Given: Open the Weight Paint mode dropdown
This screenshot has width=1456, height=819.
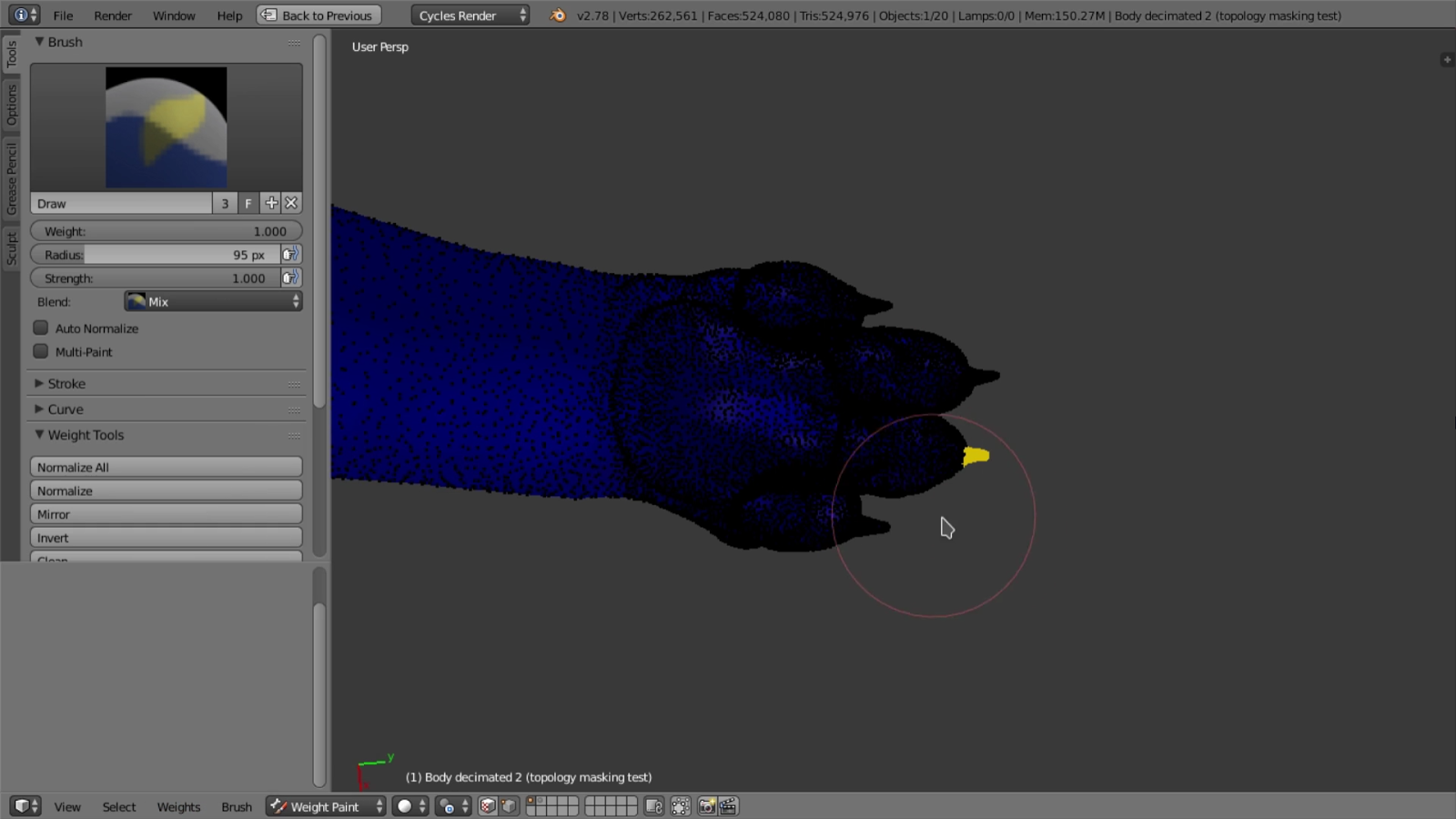Looking at the screenshot, I should tap(325, 806).
